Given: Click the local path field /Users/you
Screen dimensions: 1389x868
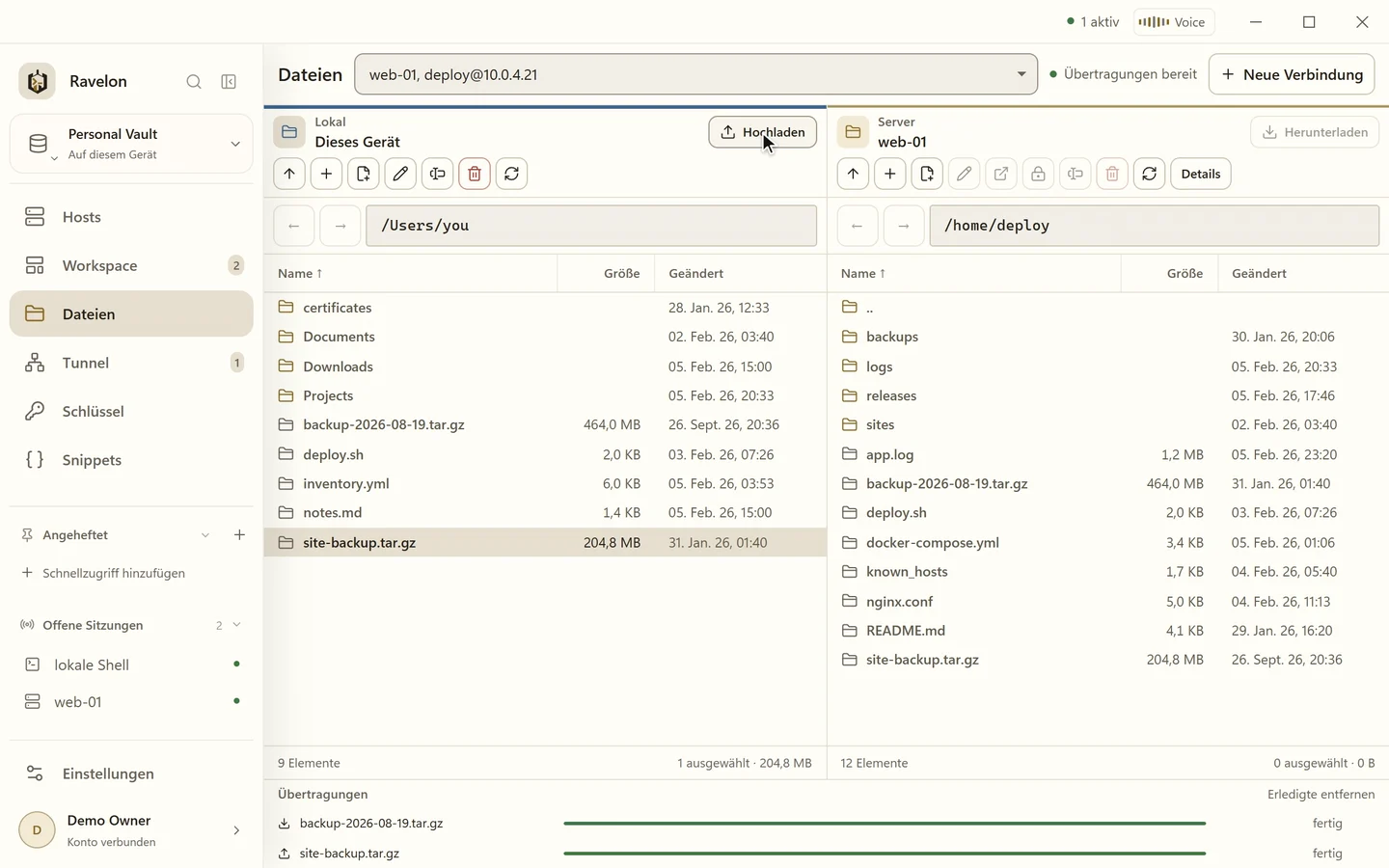Looking at the screenshot, I should [591, 226].
